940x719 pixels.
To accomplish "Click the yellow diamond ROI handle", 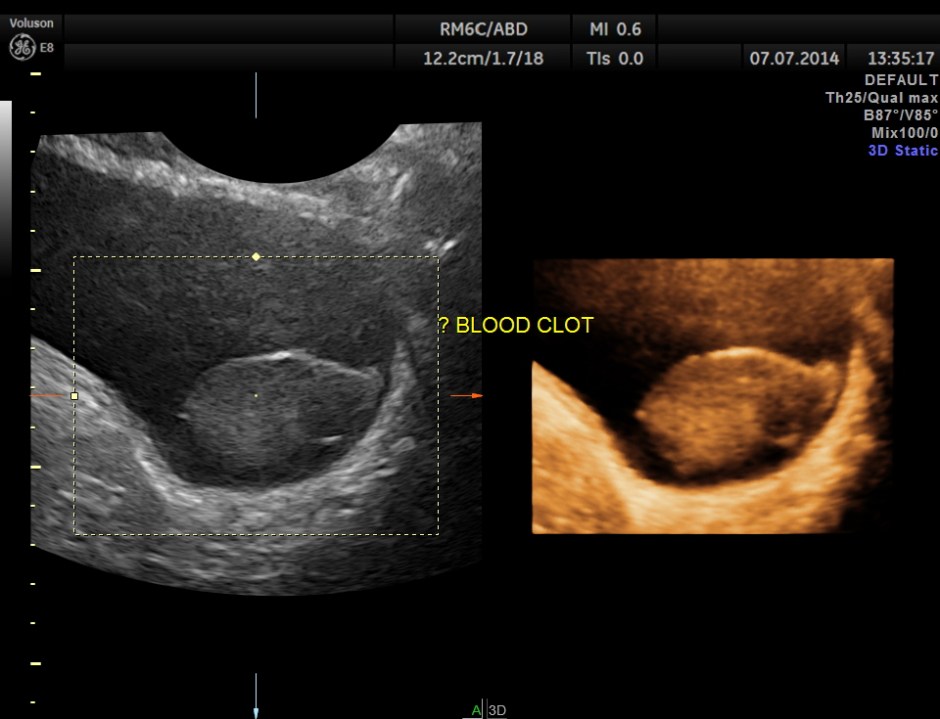I will [x=255, y=257].
